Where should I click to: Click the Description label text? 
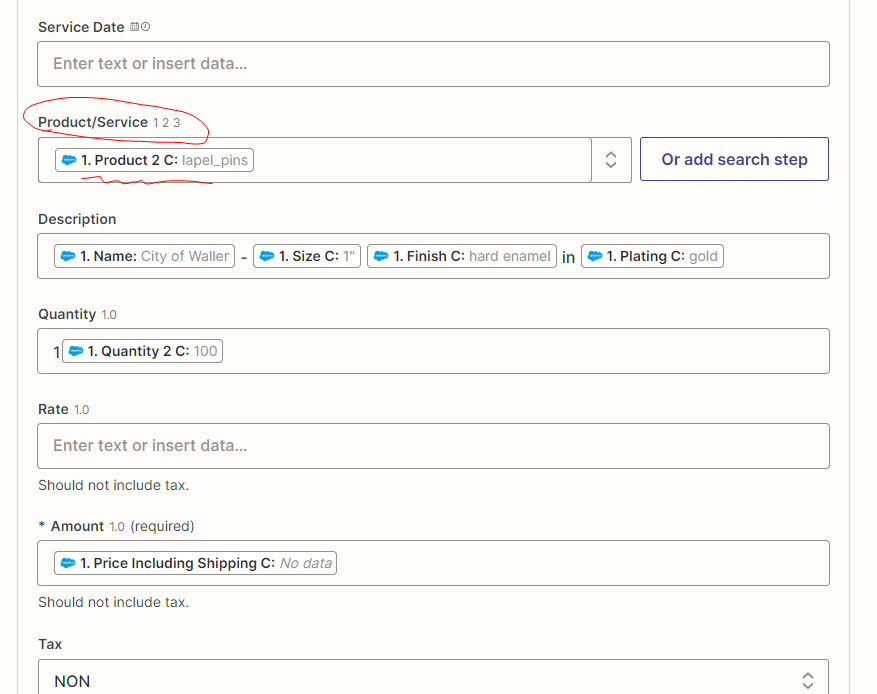(77, 219)
